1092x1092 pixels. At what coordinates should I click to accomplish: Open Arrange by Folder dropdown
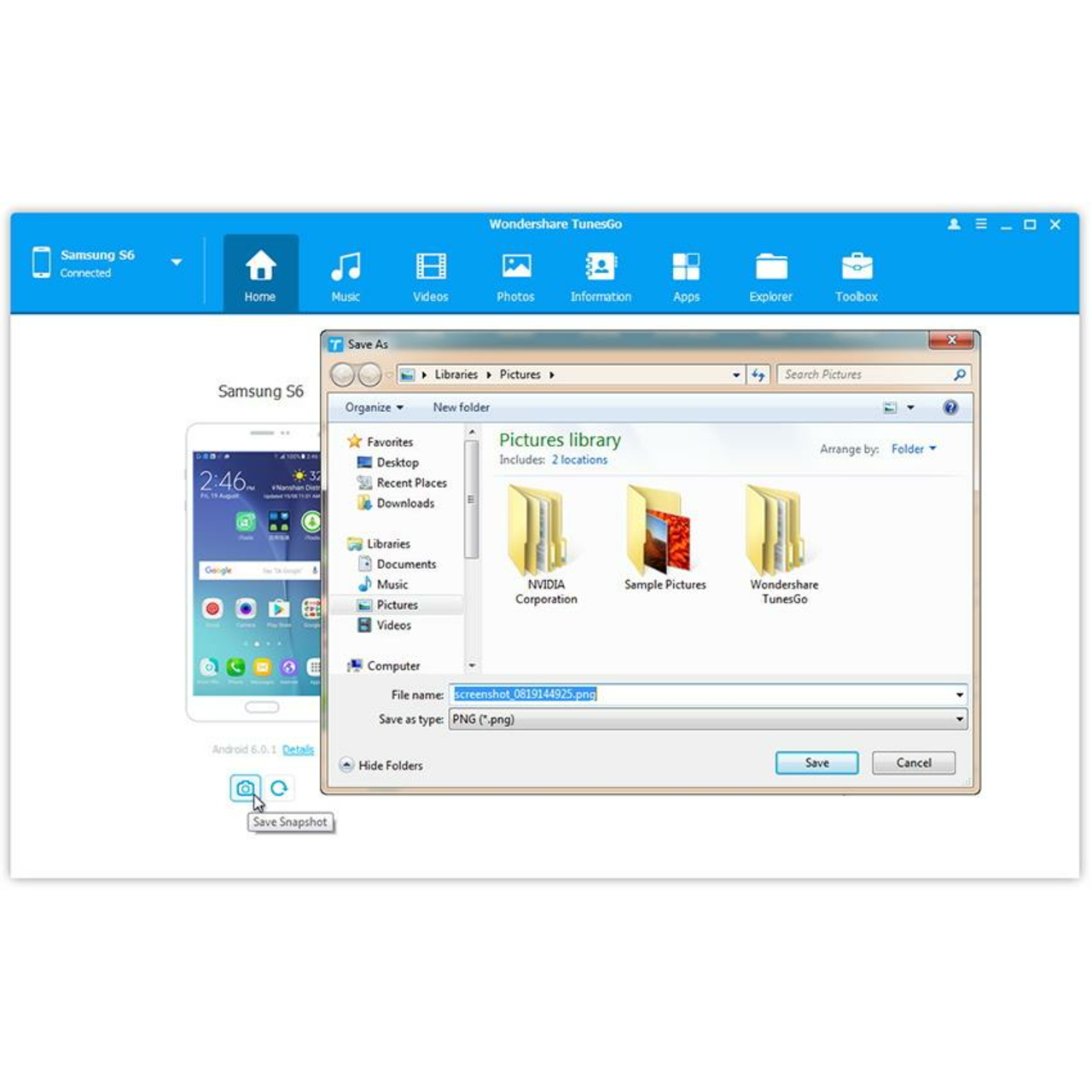(914, 449)
